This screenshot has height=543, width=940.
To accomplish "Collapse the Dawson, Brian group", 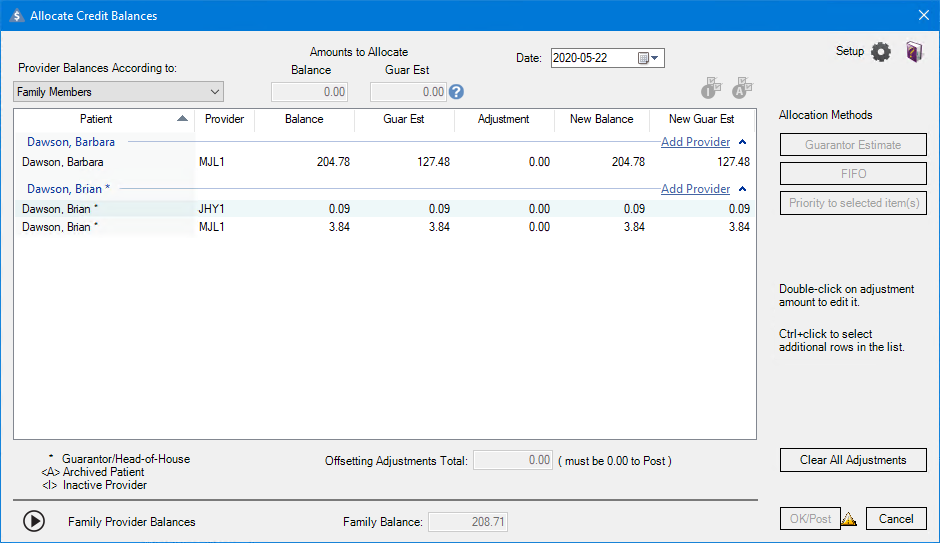I will [743, 189].
